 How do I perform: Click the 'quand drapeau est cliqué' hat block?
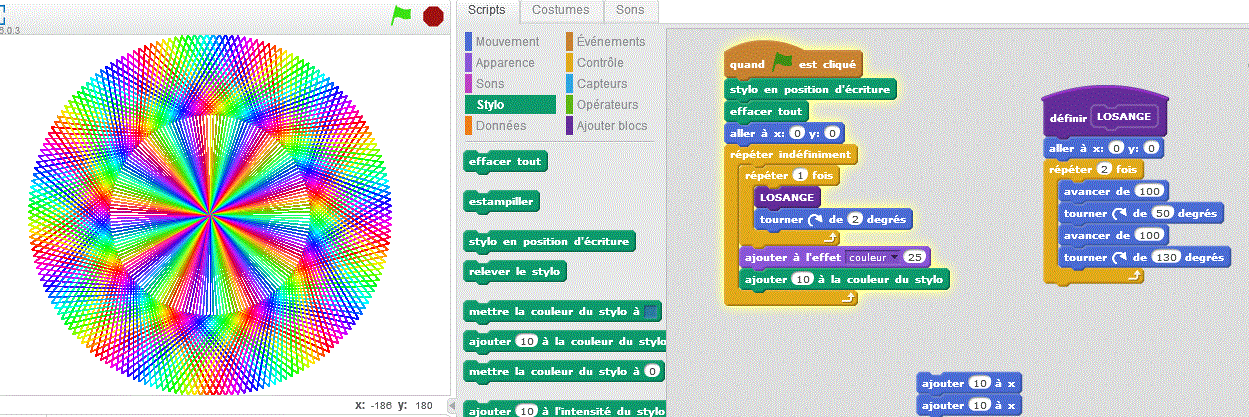[793, 63]
